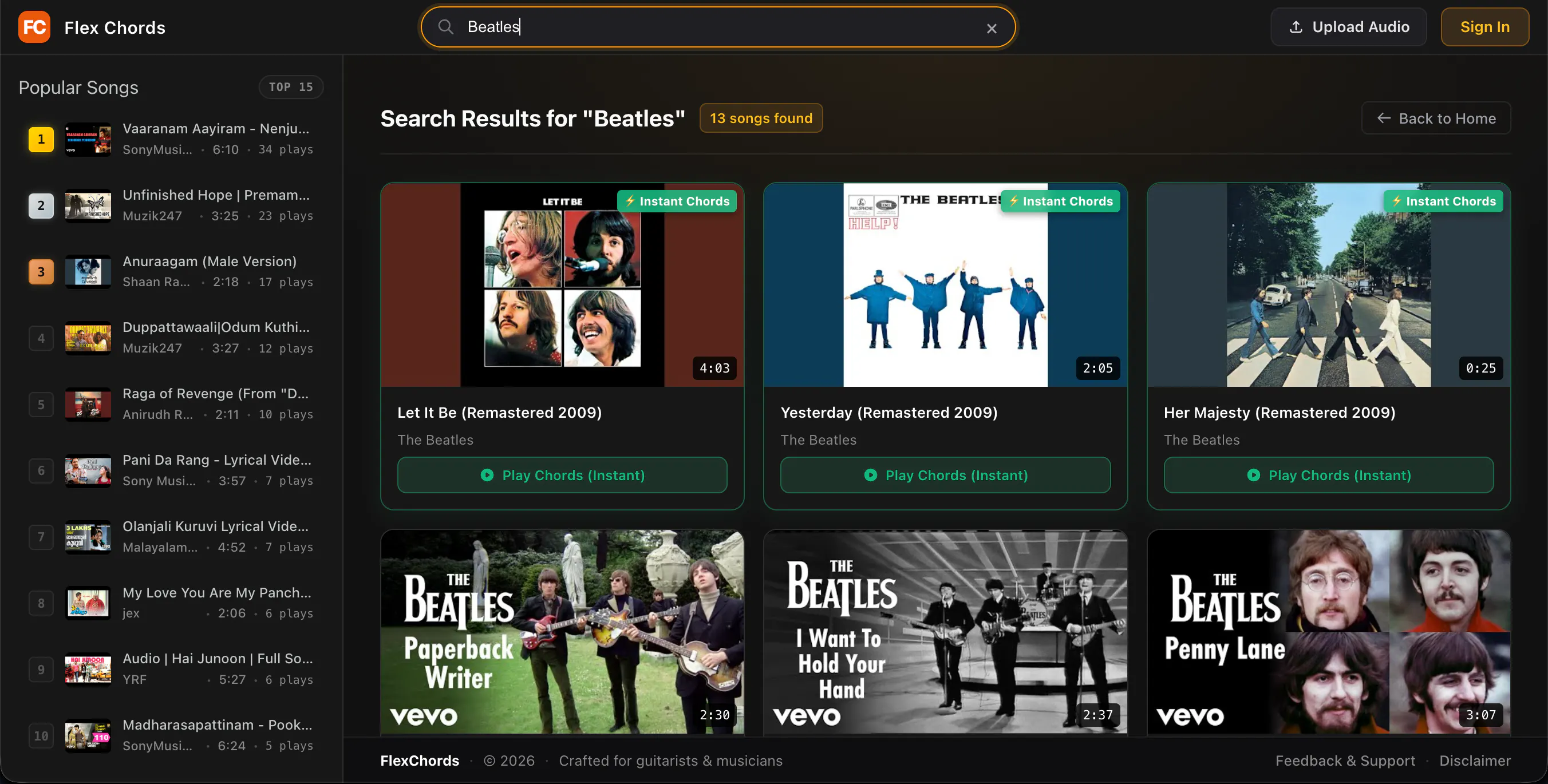Screen dimensions: 1548x784
Task: Open Sign In
Action: (x=1485, y=27)
